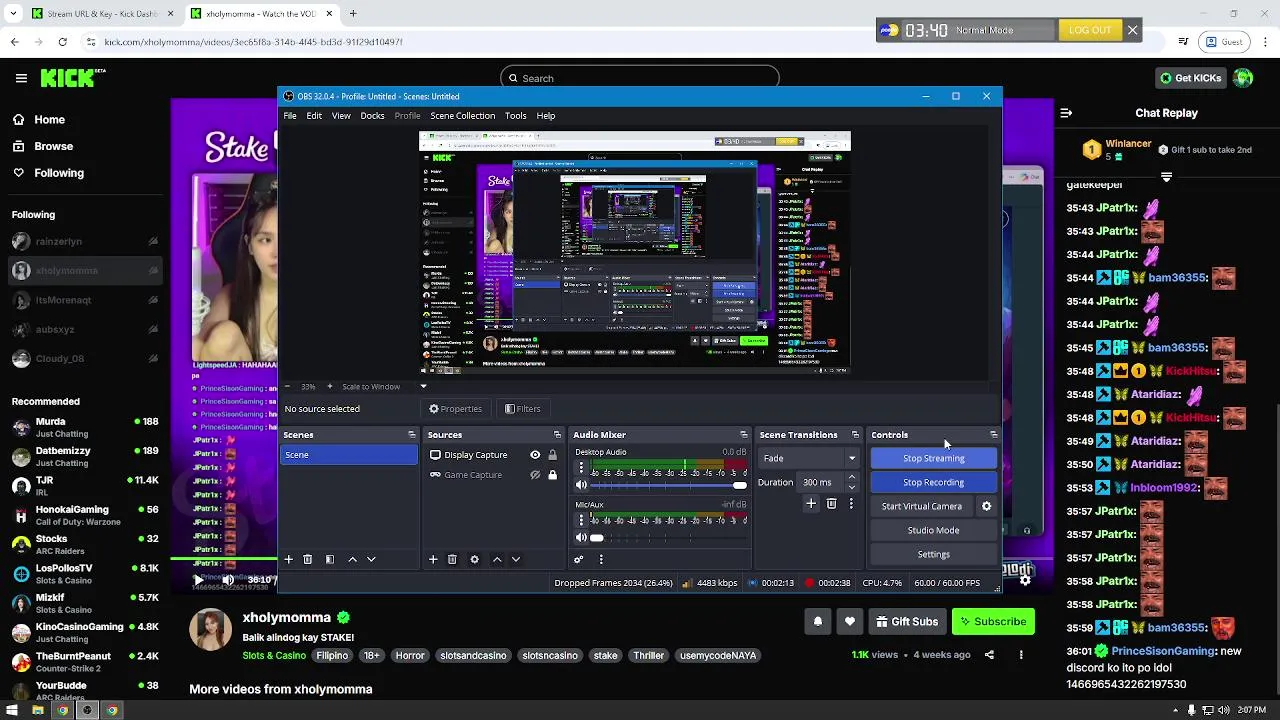This screenshot has width=1280, height=720.
Task: Open OBS View menu
Action: click(341, 116)
